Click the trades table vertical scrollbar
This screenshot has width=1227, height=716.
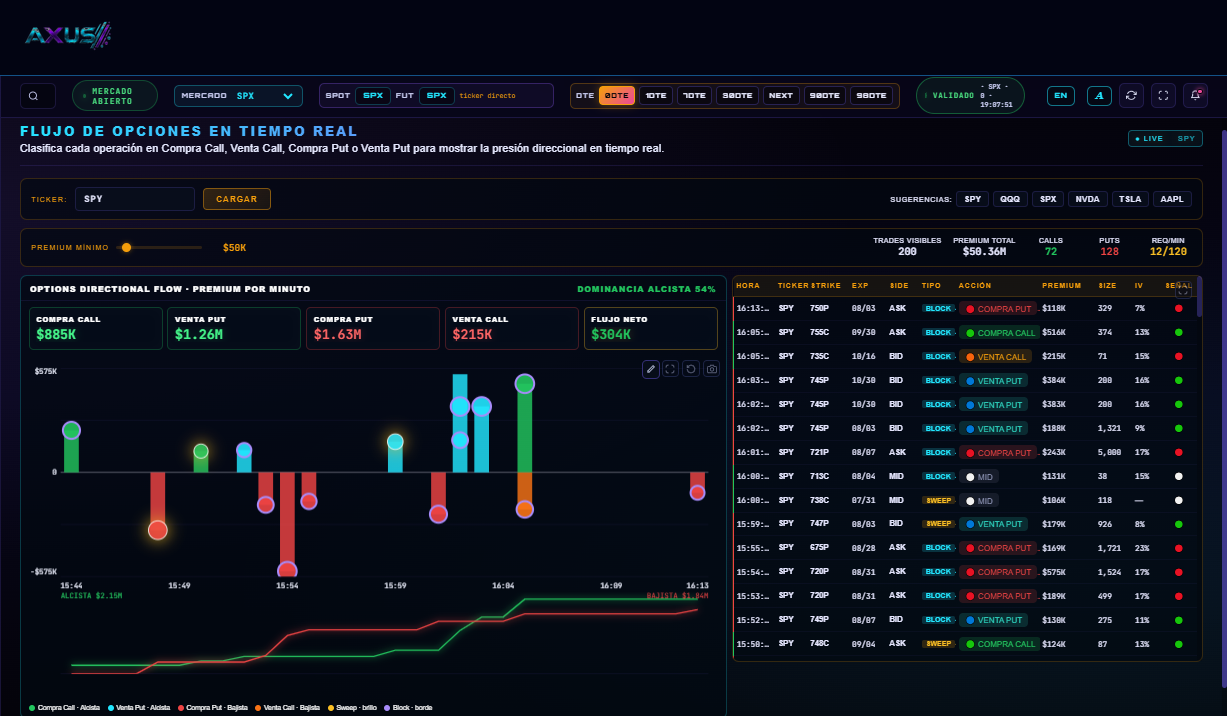tap(1199, 297)
